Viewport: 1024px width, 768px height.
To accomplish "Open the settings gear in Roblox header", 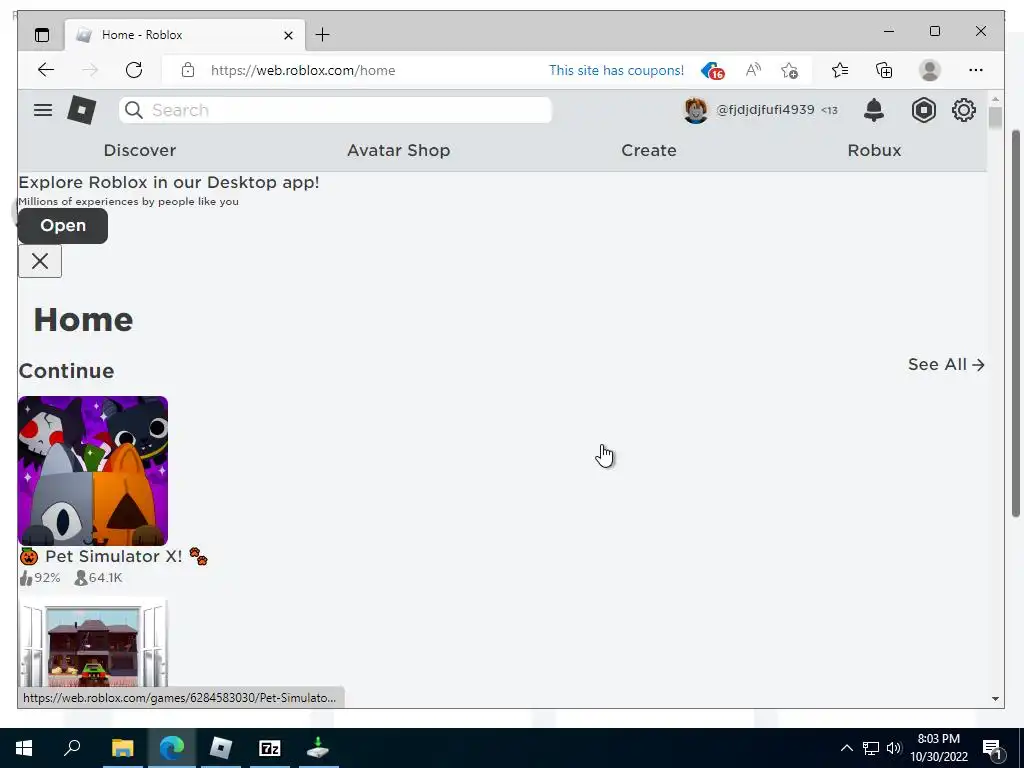I will [964, 110].
